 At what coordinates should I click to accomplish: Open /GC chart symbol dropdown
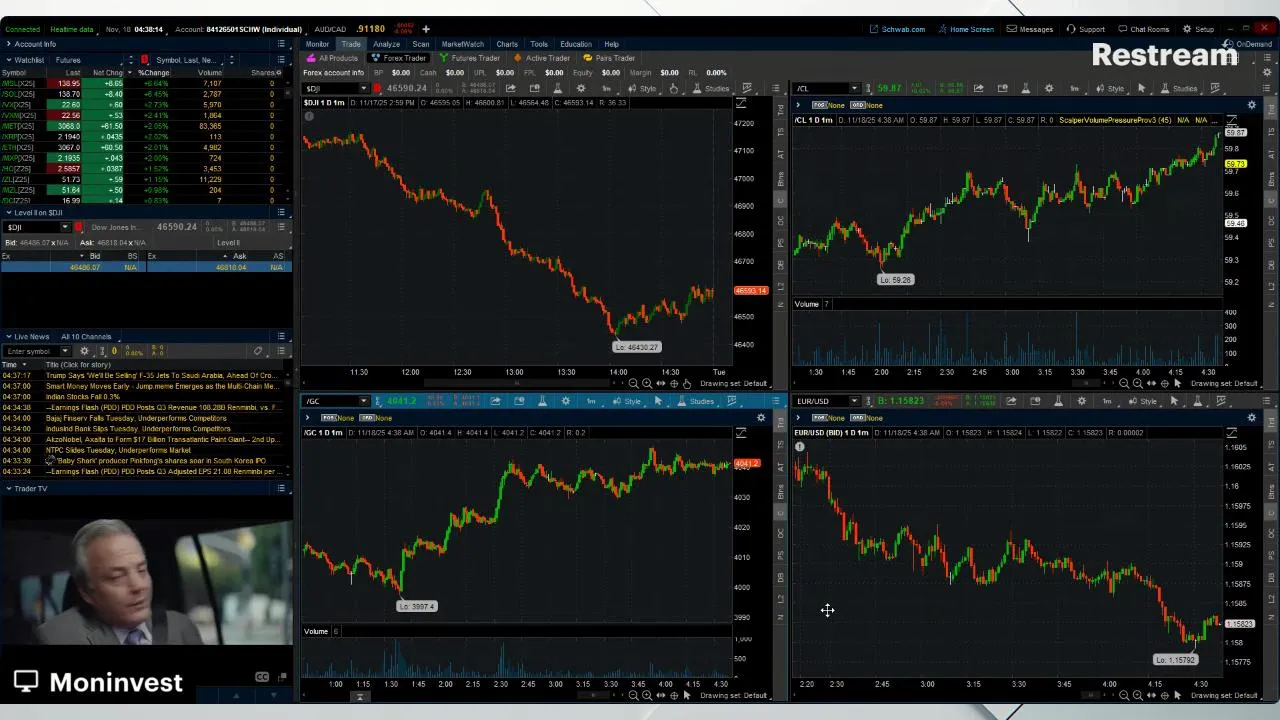[364, 401]
